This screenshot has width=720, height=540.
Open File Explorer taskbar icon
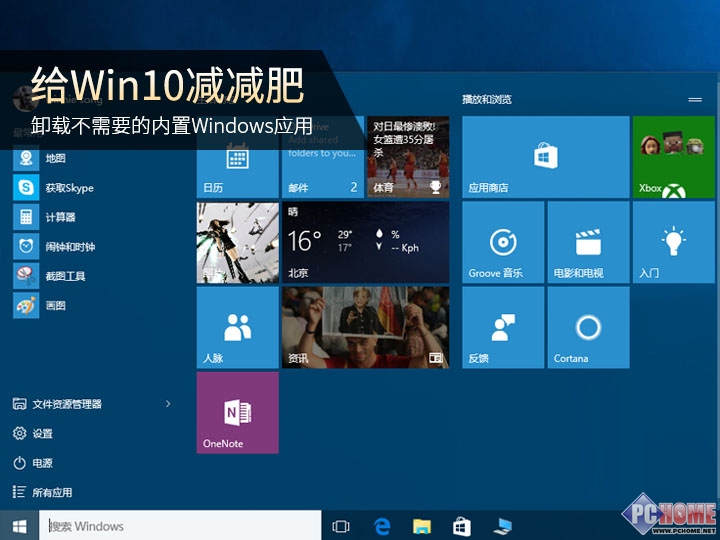point(422,526)
